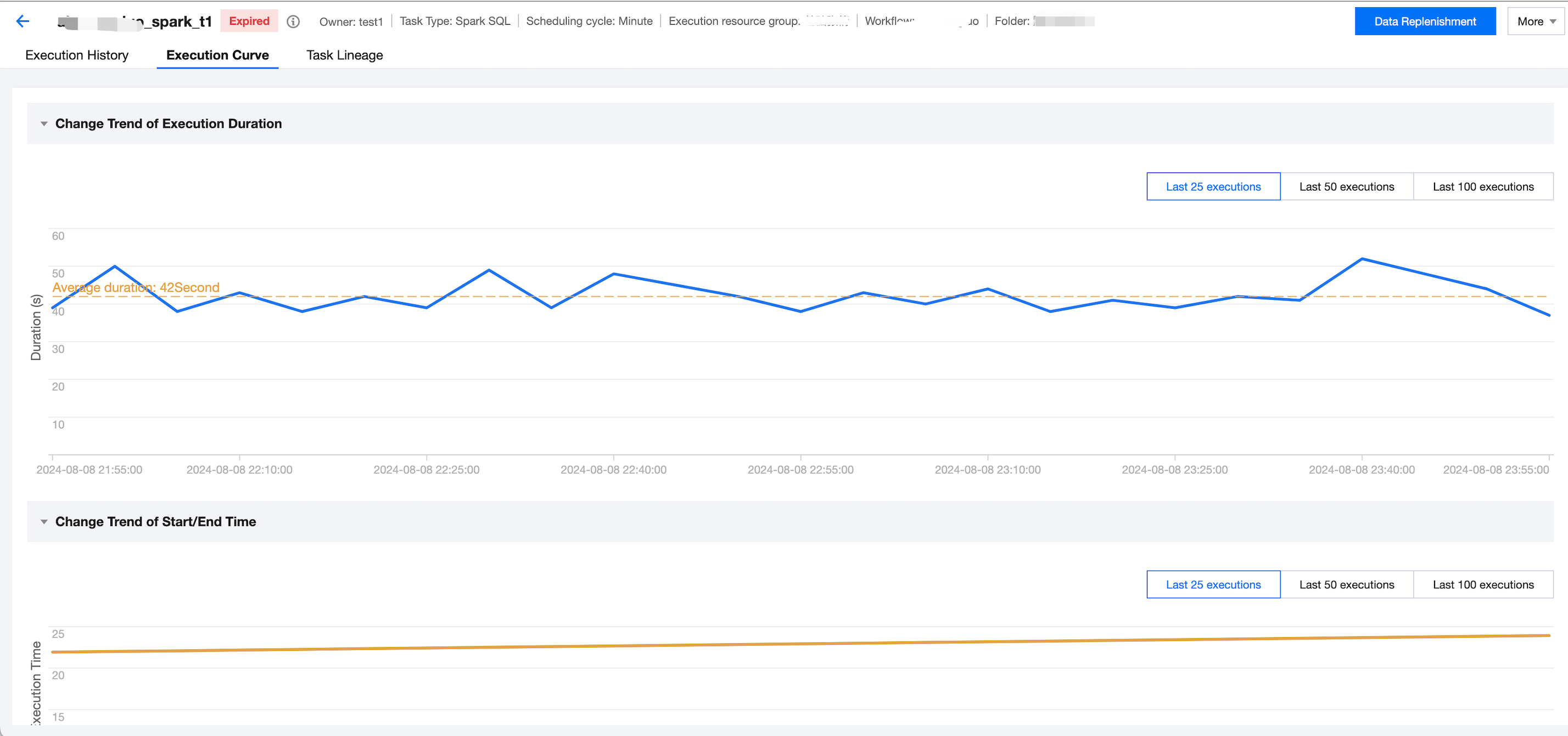Image resolution: width=1568 pixels, height=736 pixels.
Task: Select Last 25 executions for start/end chart
Action: 1213,584
